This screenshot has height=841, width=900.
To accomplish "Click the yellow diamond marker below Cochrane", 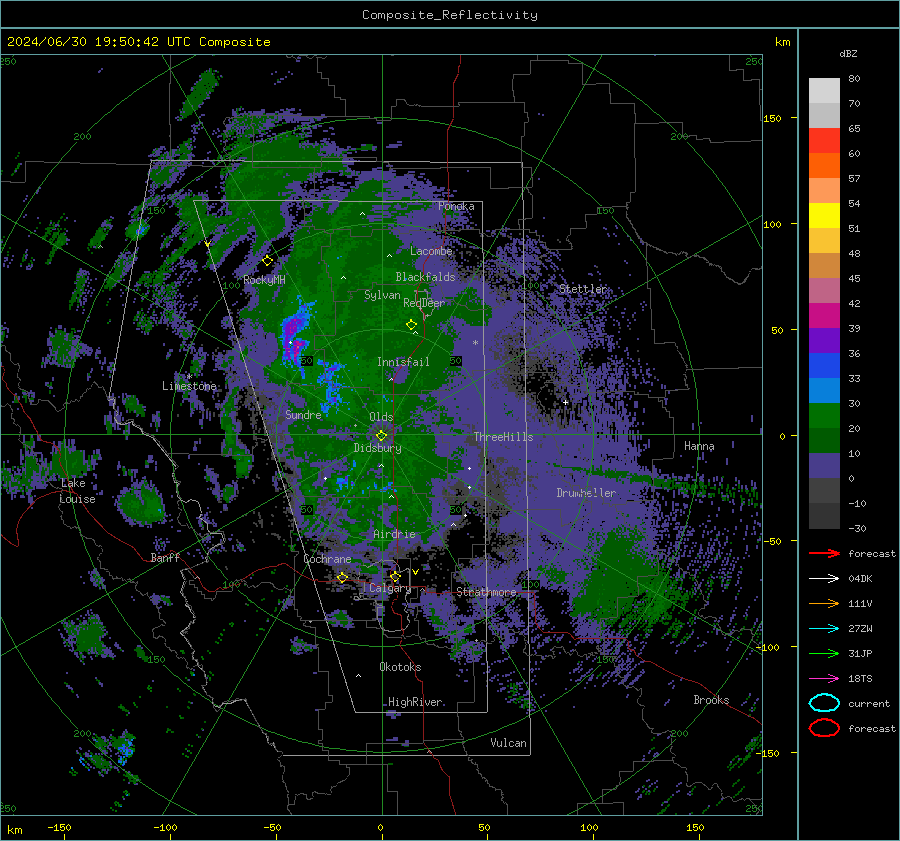I will coord(343,577).
